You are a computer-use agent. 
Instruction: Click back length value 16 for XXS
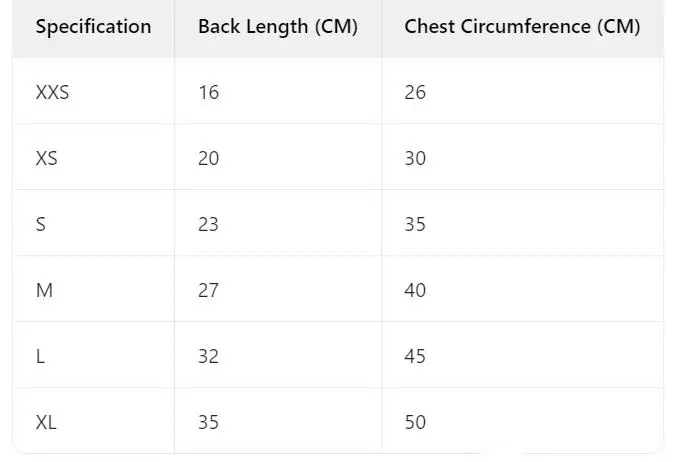208,92
